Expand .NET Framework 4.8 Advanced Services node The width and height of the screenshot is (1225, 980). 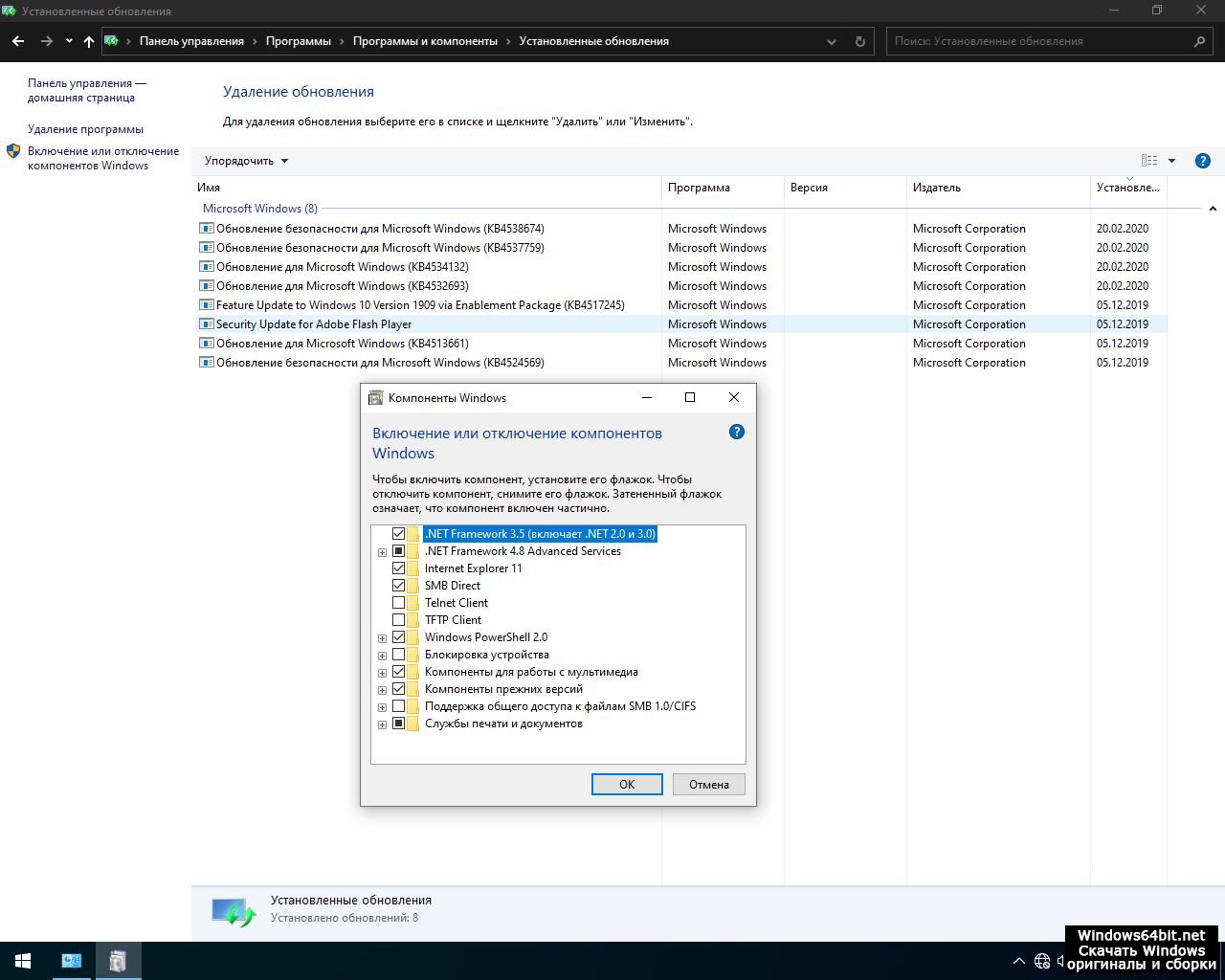pos(382,552)
